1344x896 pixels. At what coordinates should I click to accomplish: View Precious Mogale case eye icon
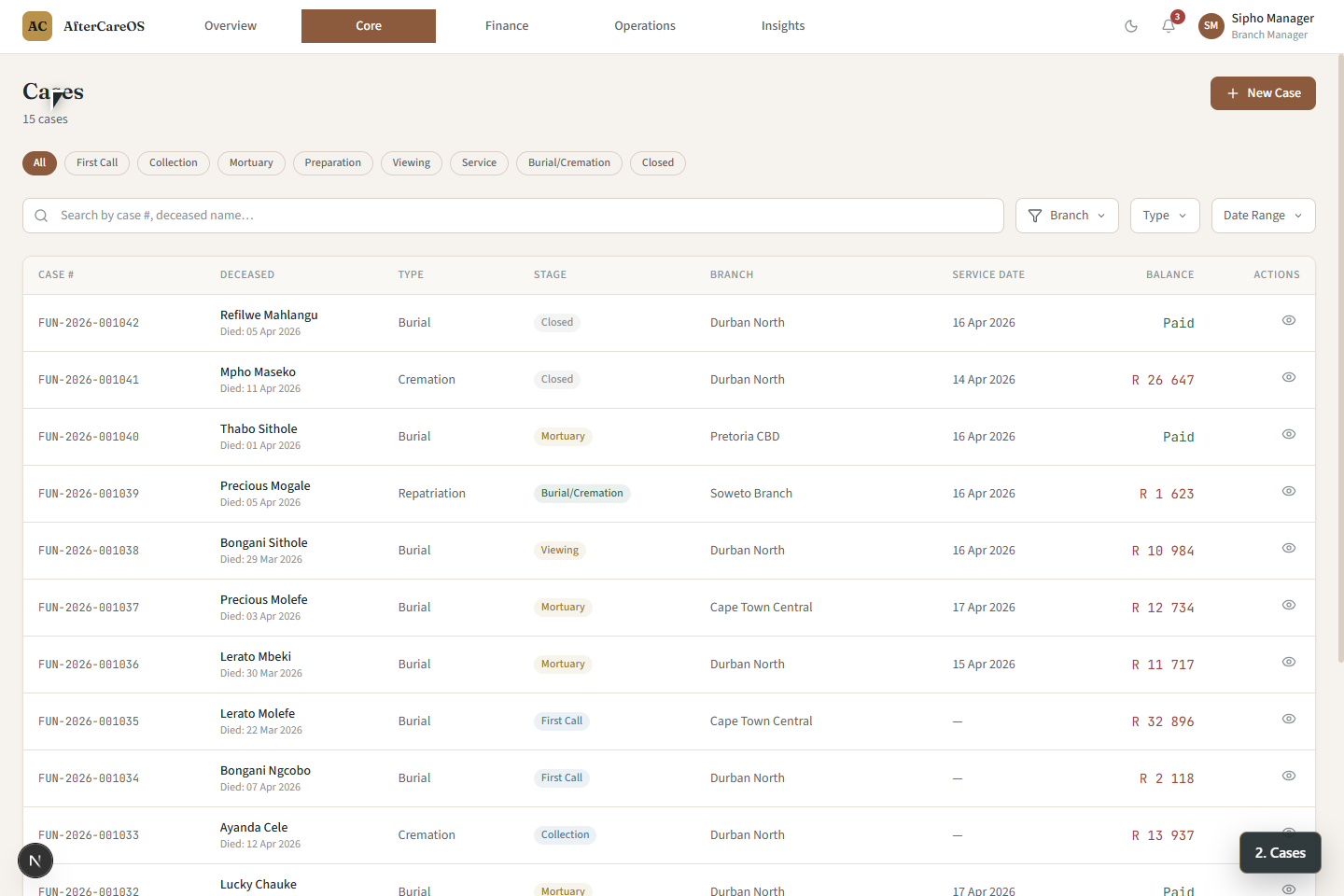(x=1289, y=491)
